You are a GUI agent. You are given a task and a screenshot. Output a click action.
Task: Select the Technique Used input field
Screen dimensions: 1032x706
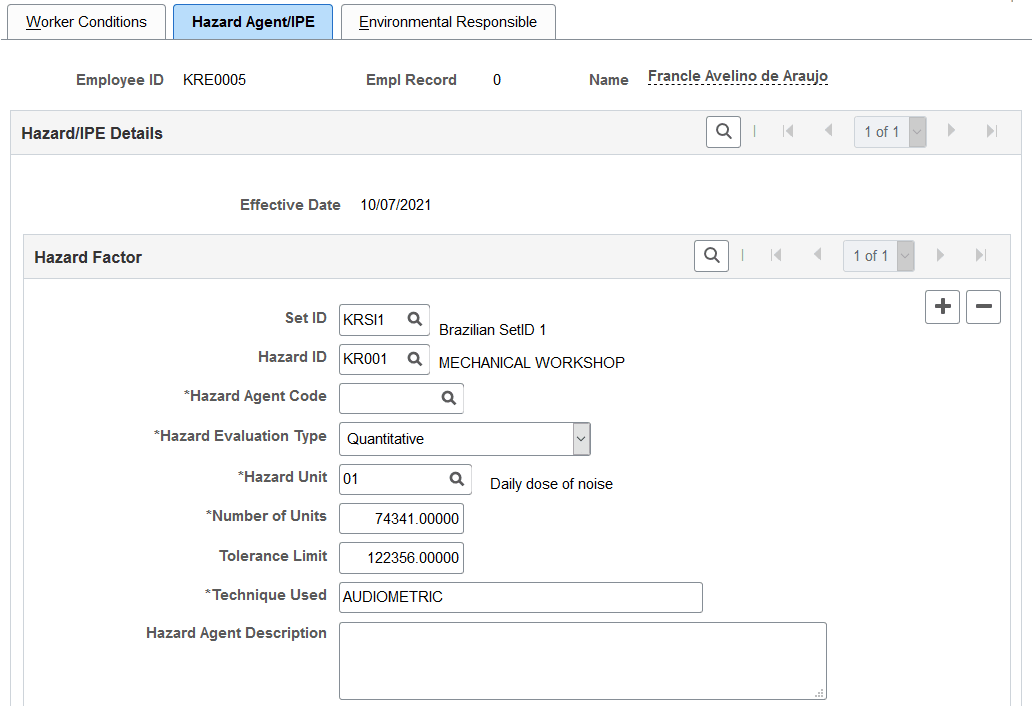[x=520, y=597]
